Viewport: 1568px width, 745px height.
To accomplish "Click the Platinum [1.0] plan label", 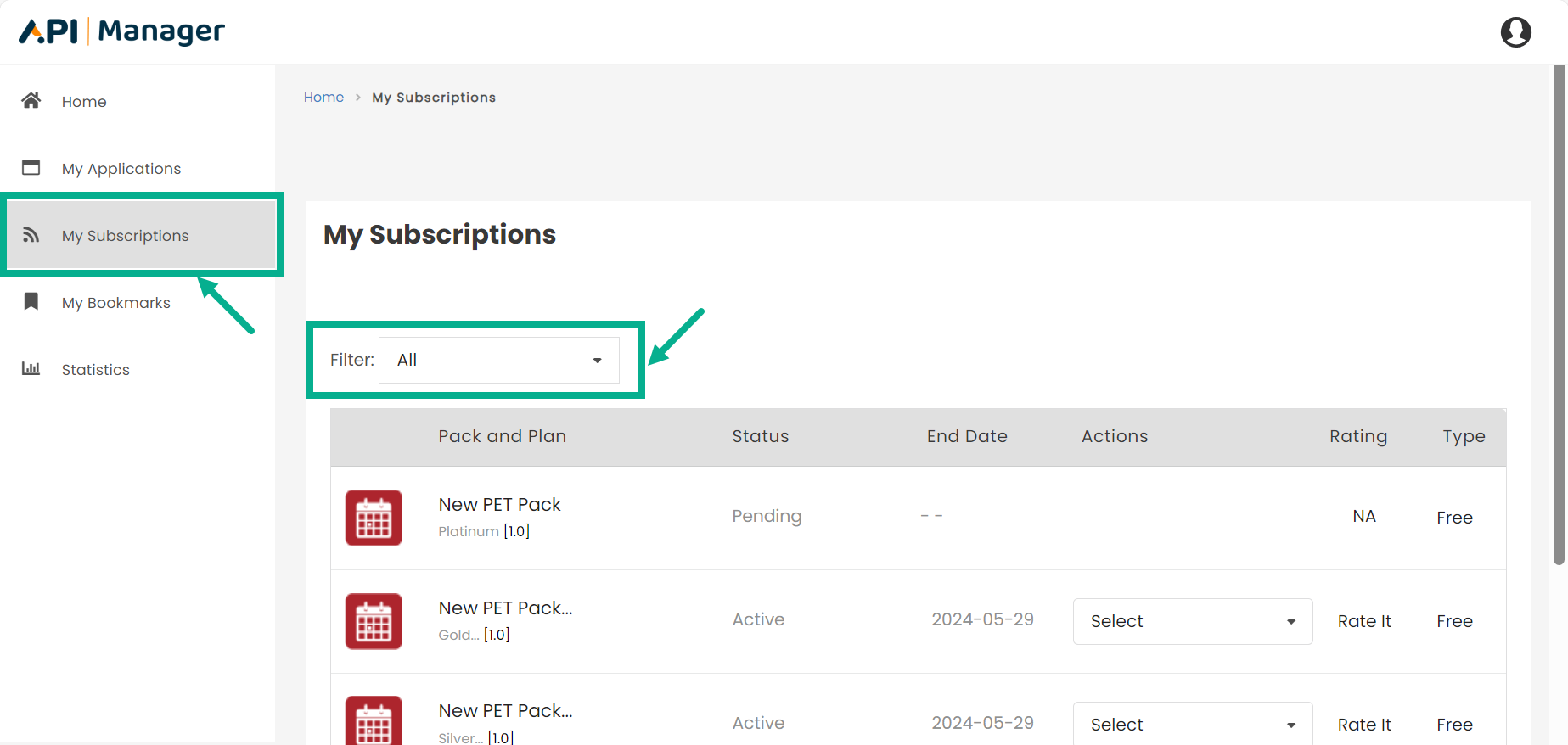I will pyautogui.click(x=484, y=531).
